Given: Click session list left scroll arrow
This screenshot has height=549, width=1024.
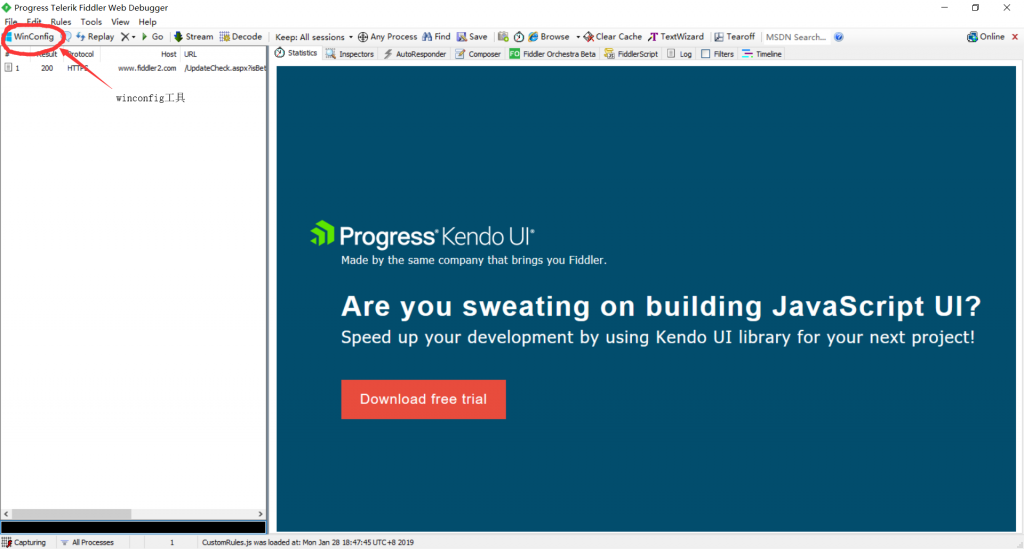Looking at the screenshot, I should point(6,514).
